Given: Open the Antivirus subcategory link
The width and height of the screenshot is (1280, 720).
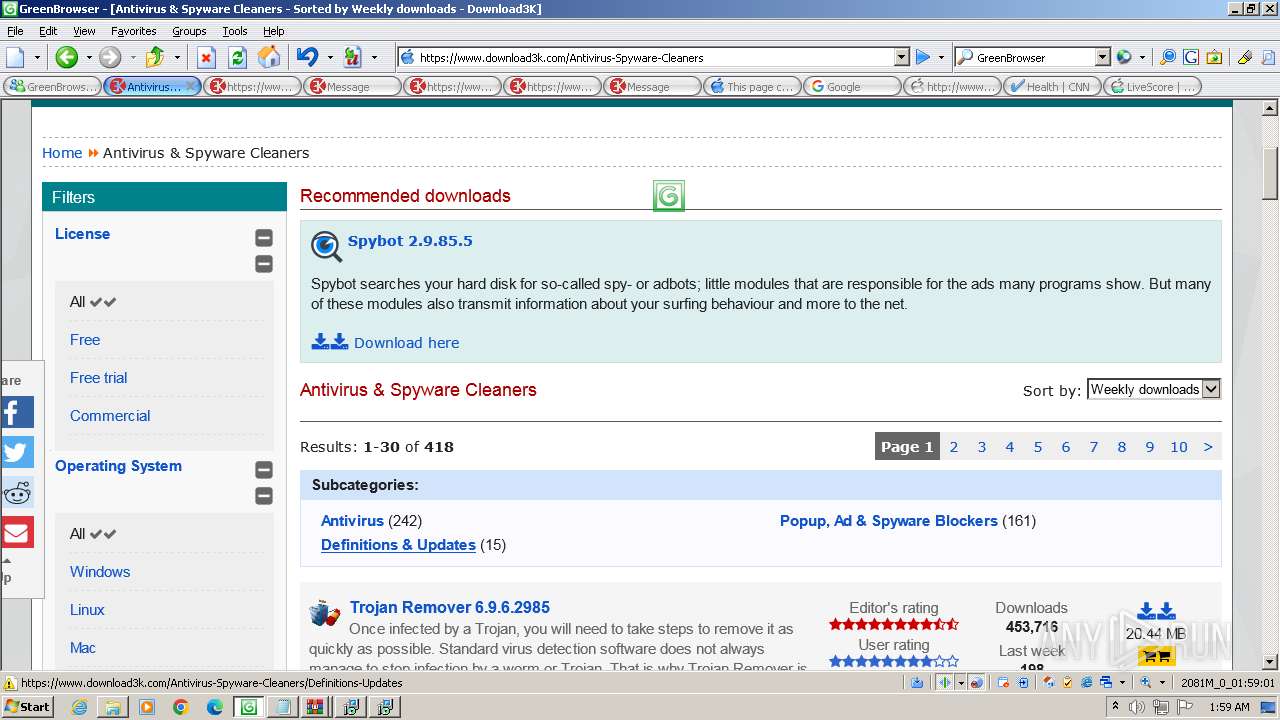Looking at the screenshot, I should [x=352, y=521].
